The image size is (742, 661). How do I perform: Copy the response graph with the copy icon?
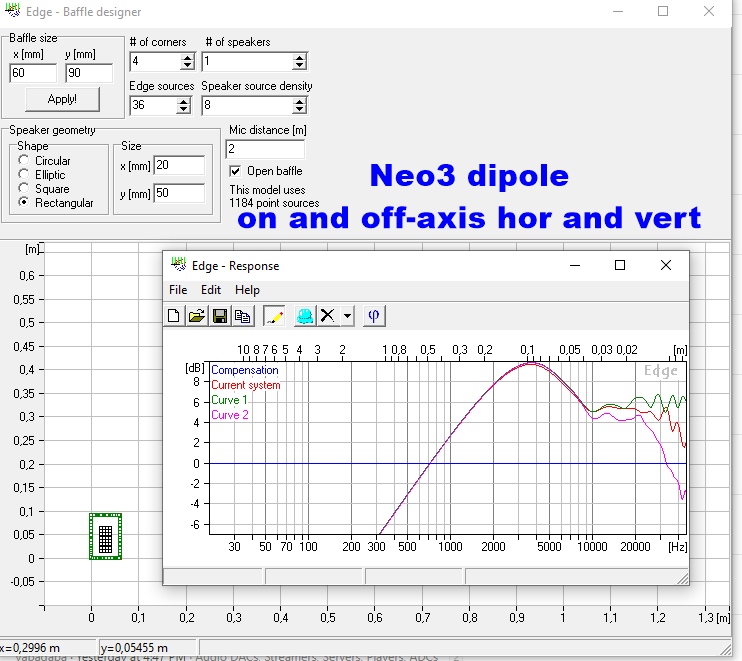[243, 316]
